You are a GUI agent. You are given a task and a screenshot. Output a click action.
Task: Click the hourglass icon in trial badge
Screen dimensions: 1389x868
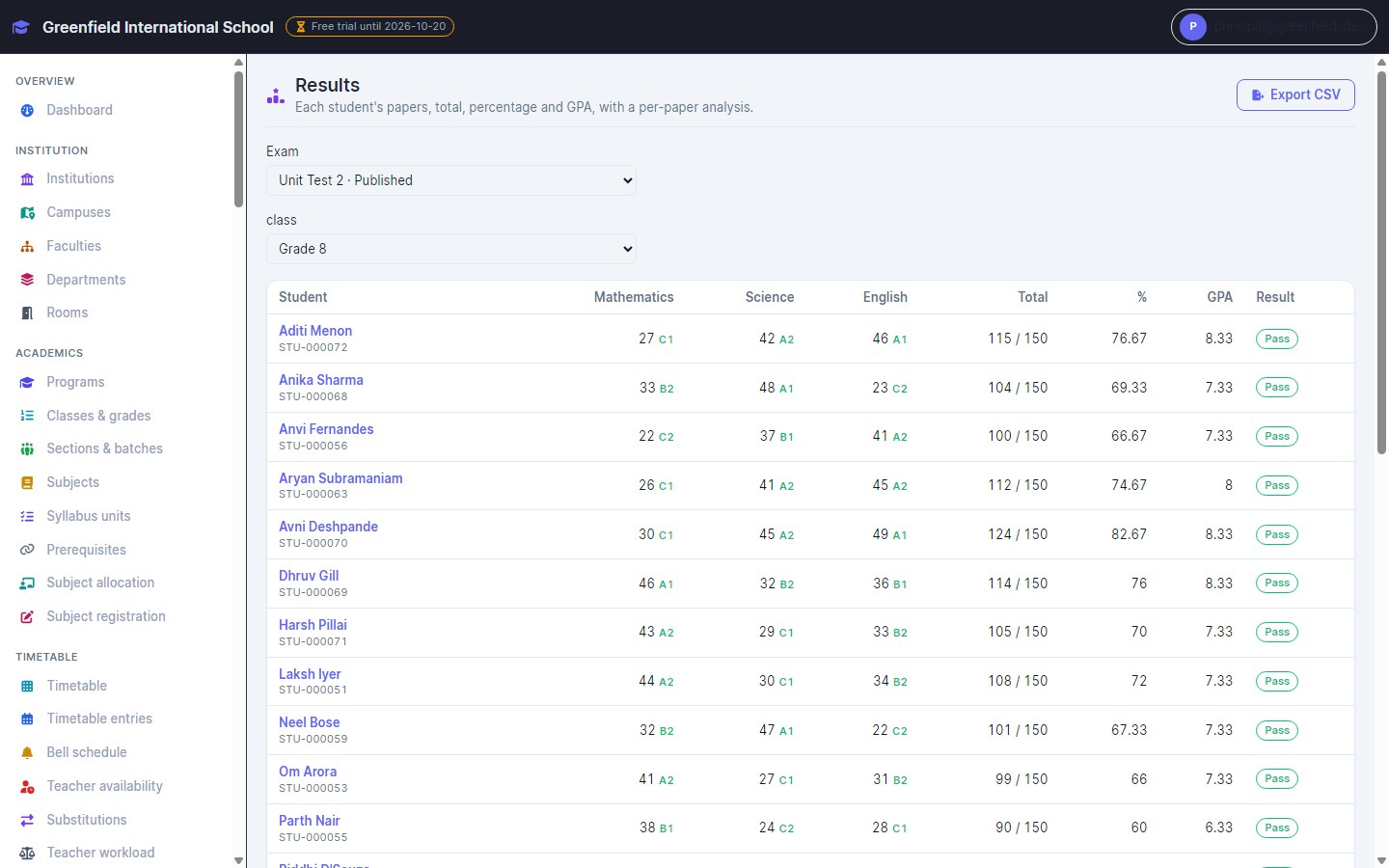301,27
